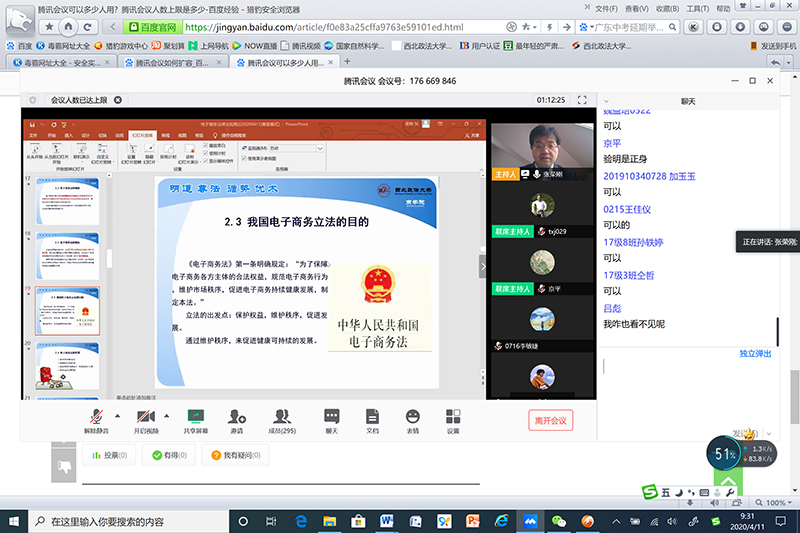Open the chat icon in toolbar
800x533 pixels.
point(331,419)
